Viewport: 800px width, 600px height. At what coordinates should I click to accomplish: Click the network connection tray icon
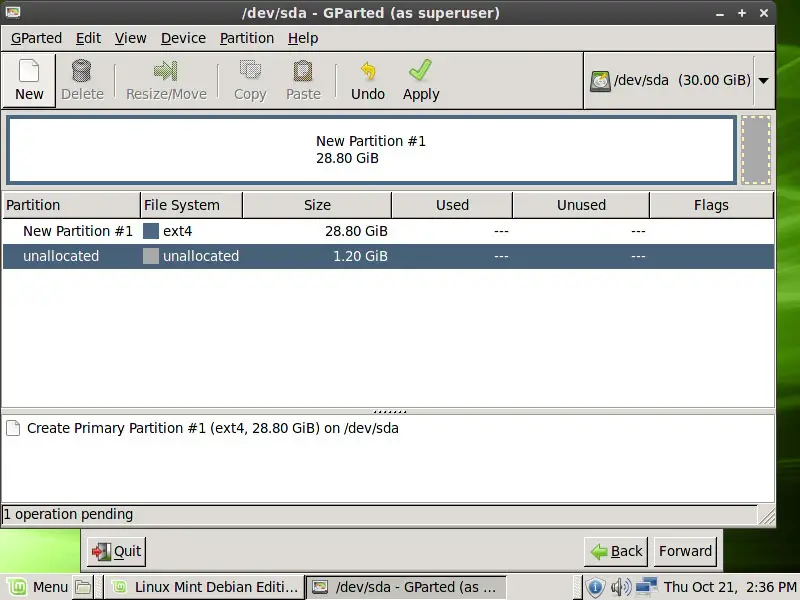pyautogui.click(x=646, y=587)
